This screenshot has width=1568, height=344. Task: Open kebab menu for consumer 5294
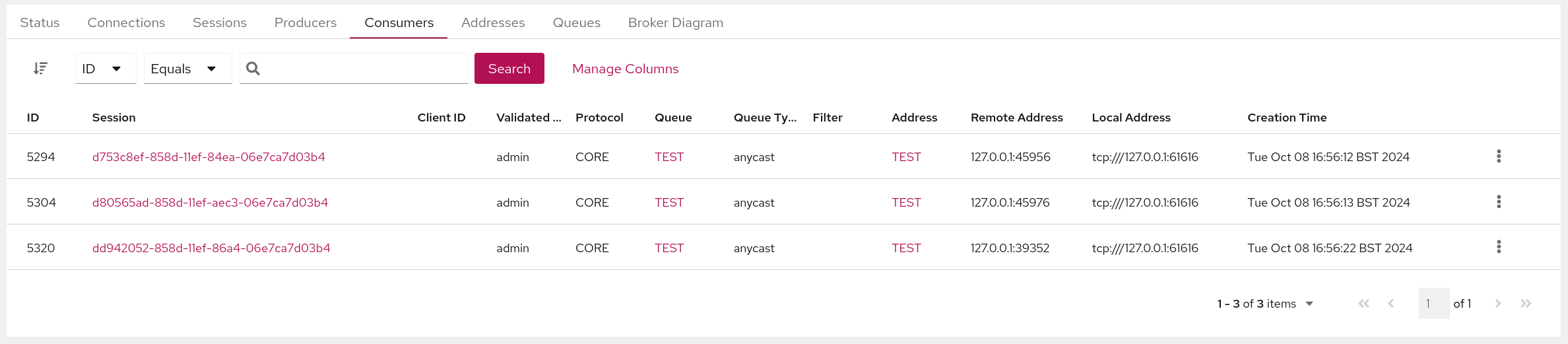pos(1499,156)
